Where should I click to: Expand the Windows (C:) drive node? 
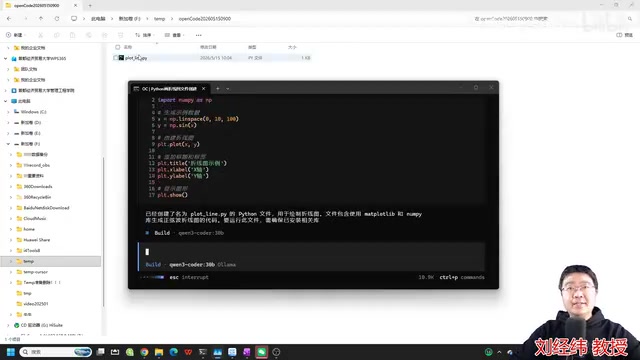pos(8,112)
